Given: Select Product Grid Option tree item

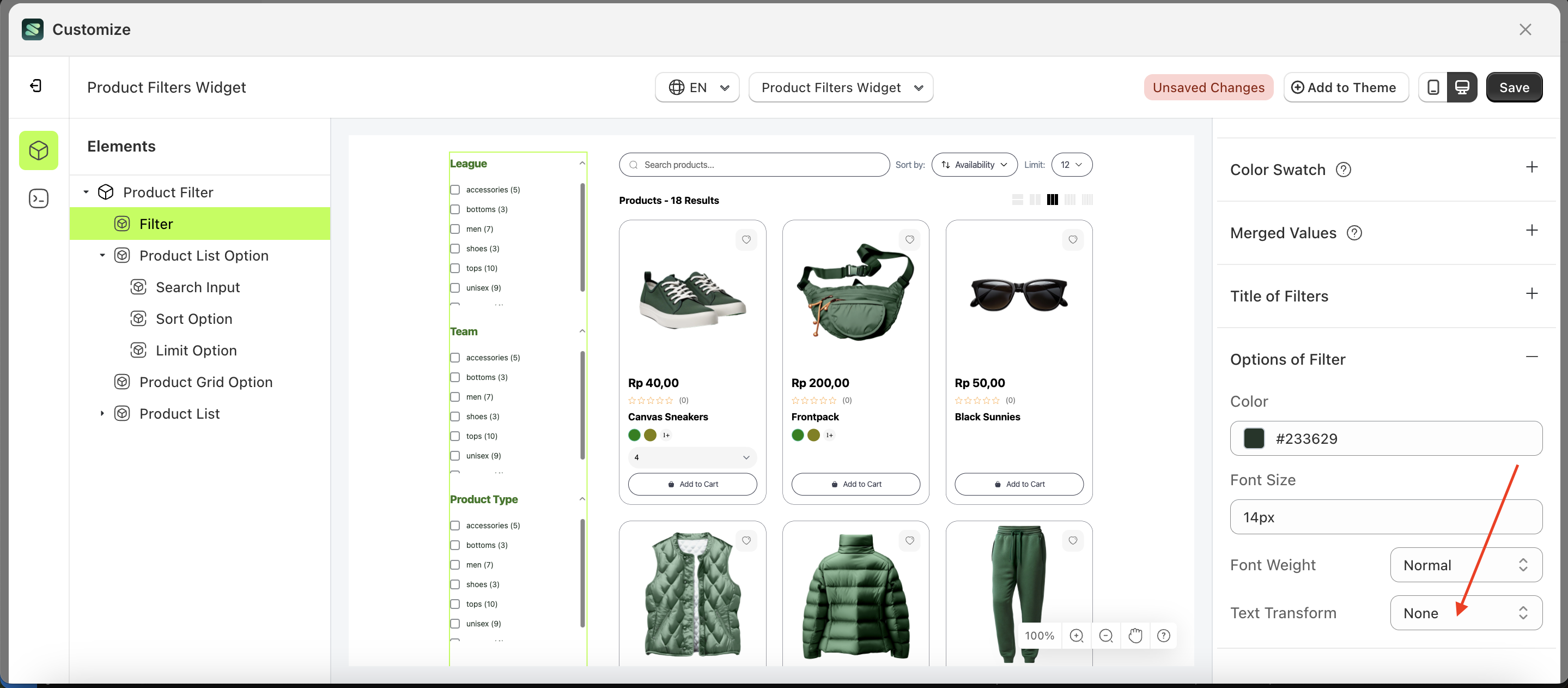Looking at the screenshot, I should [x=206, y=382].
